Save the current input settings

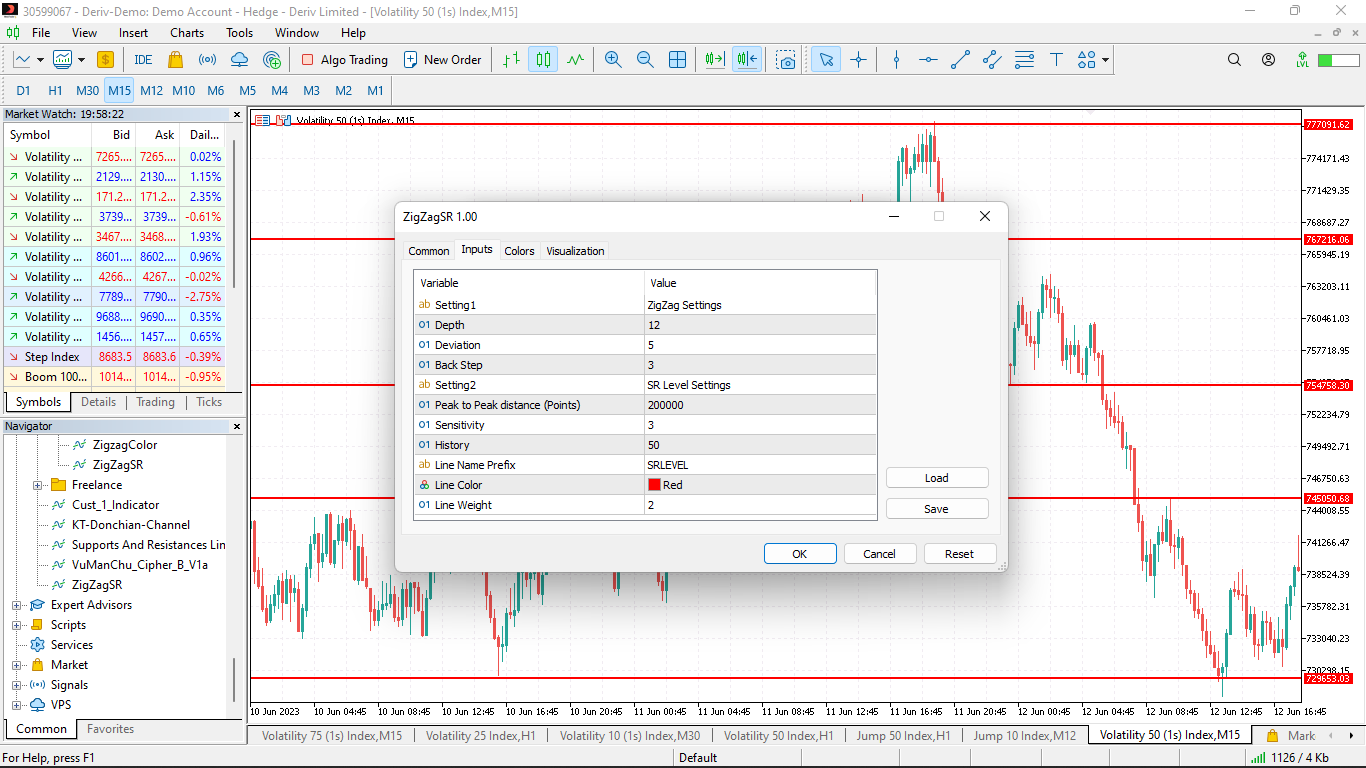(x=937, y=509)
